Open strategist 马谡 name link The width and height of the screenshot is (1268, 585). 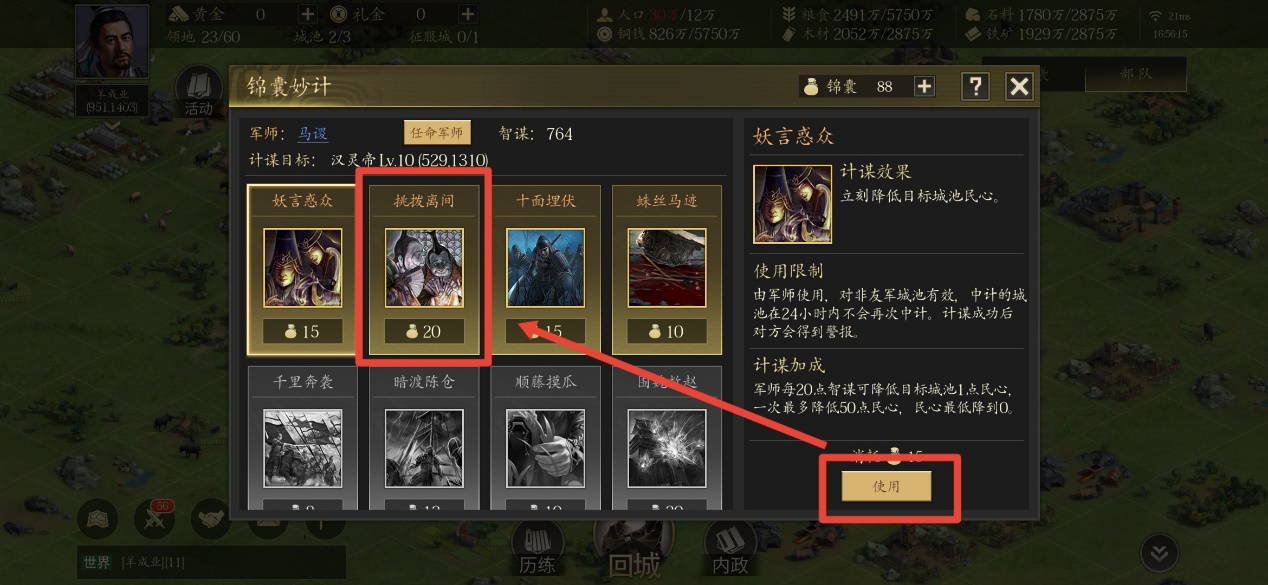click(x=313, y=133)
